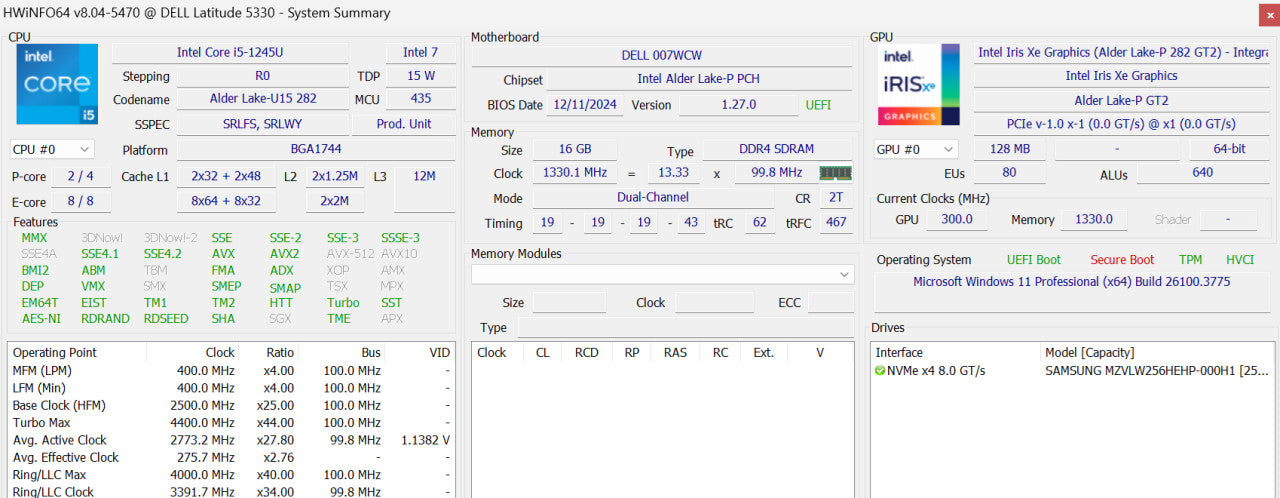
Task: Expand the Memory Modules dropdown list
Action: (x=663, y=274)
